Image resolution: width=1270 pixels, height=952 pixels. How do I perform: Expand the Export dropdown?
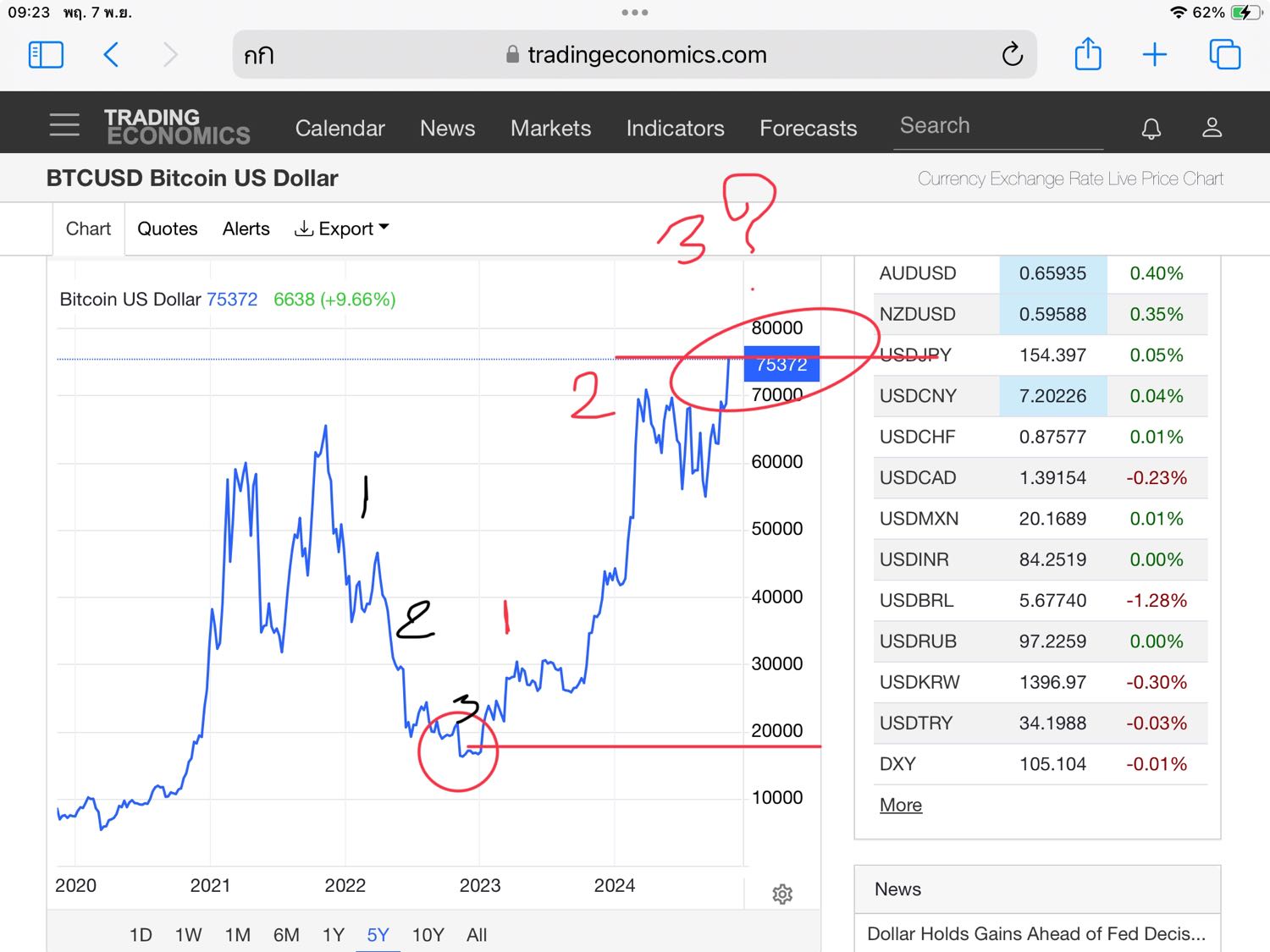[x=341, y=228]
